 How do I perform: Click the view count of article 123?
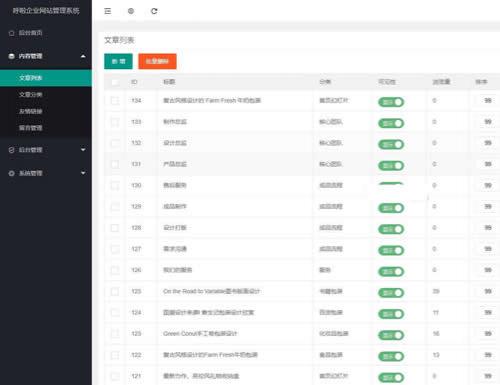click(x=436, y=334)
